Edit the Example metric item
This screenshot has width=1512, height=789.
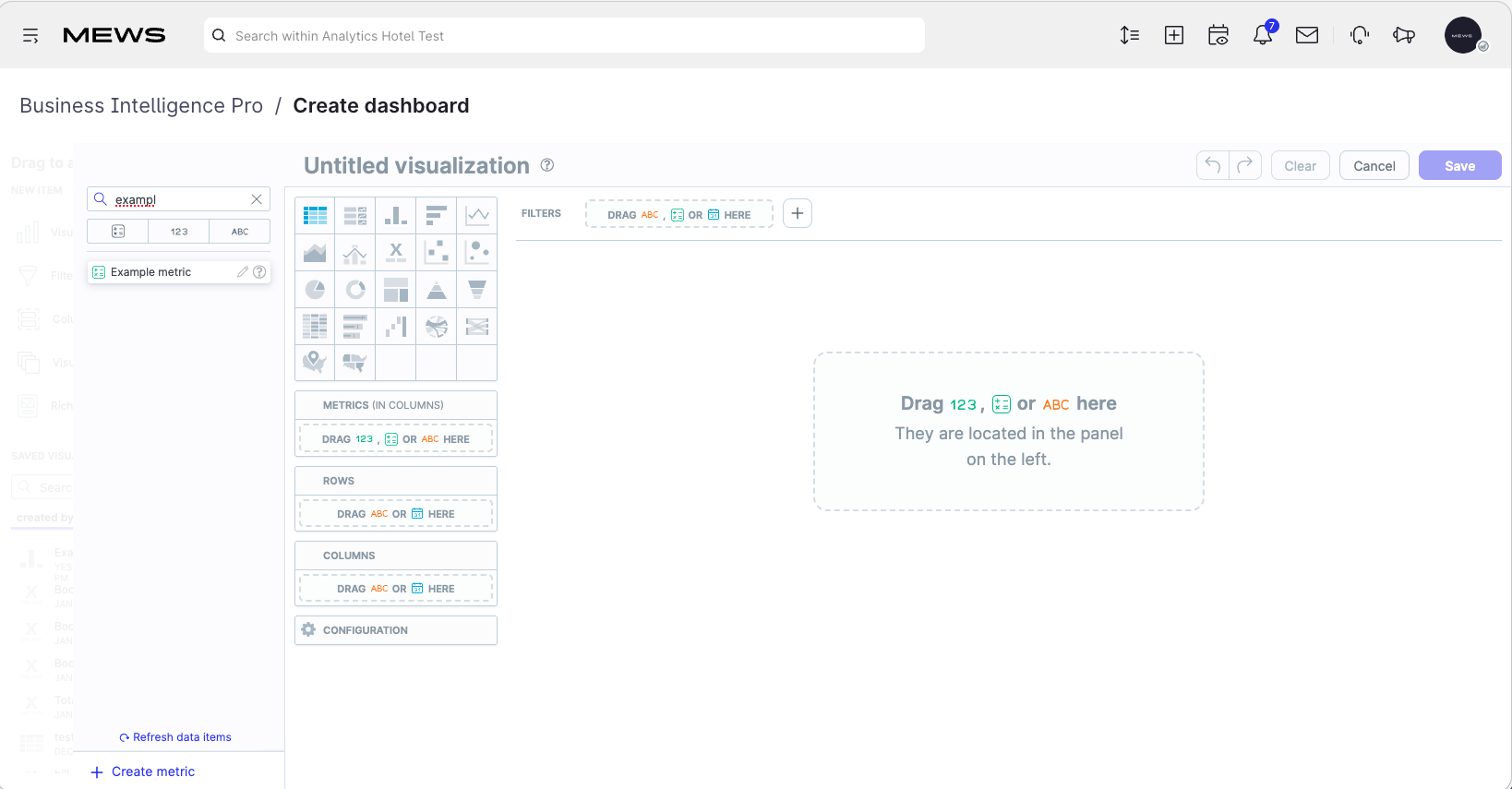[x=243, y=272]
